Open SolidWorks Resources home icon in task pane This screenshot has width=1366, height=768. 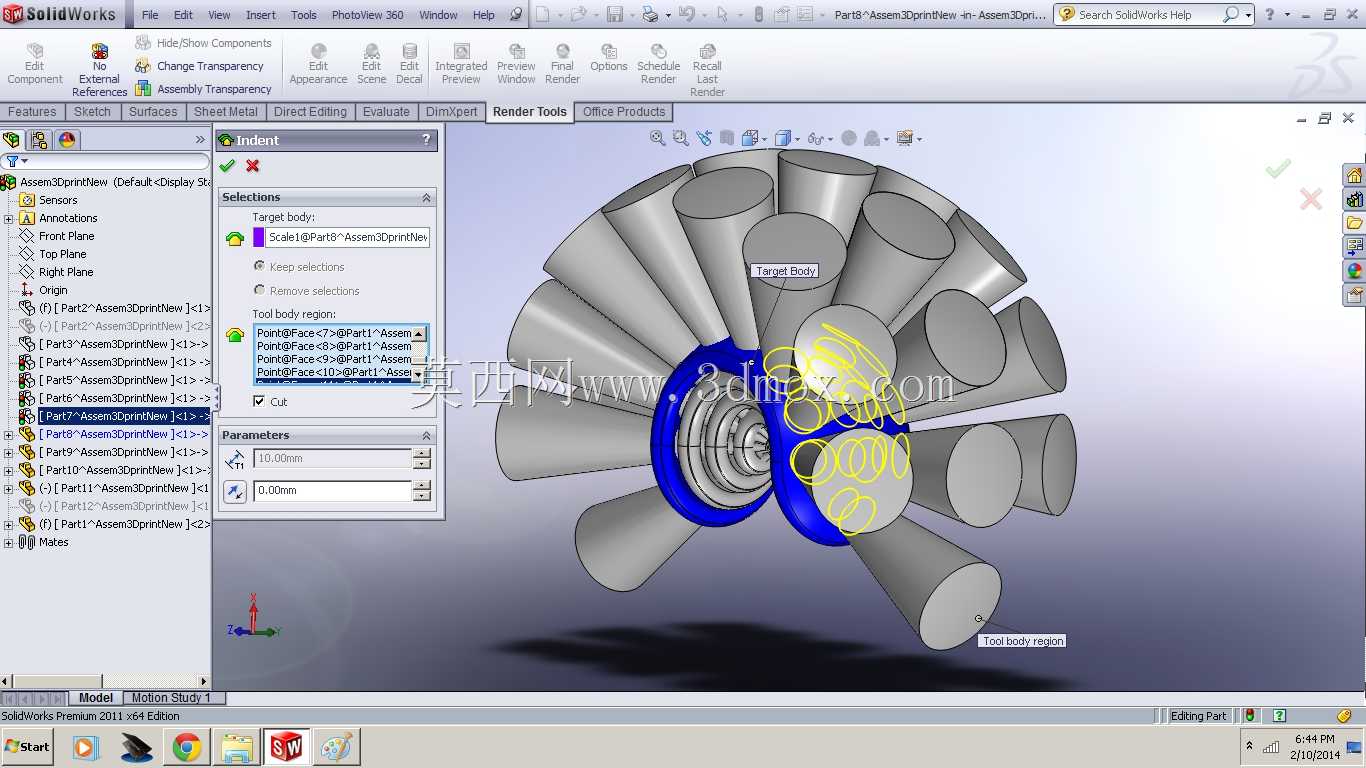(1355, 175)
